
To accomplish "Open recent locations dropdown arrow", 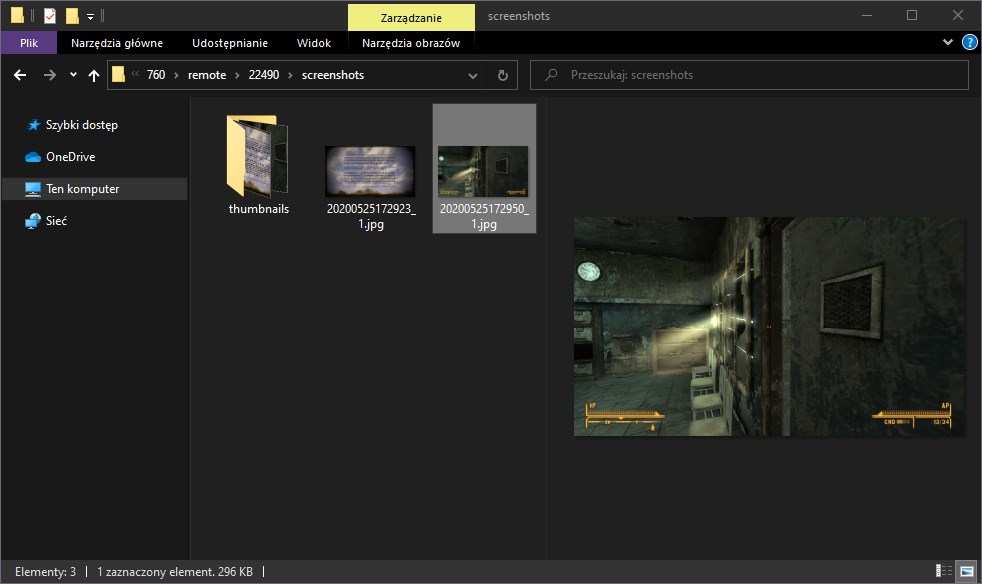I will pos(73,75).
